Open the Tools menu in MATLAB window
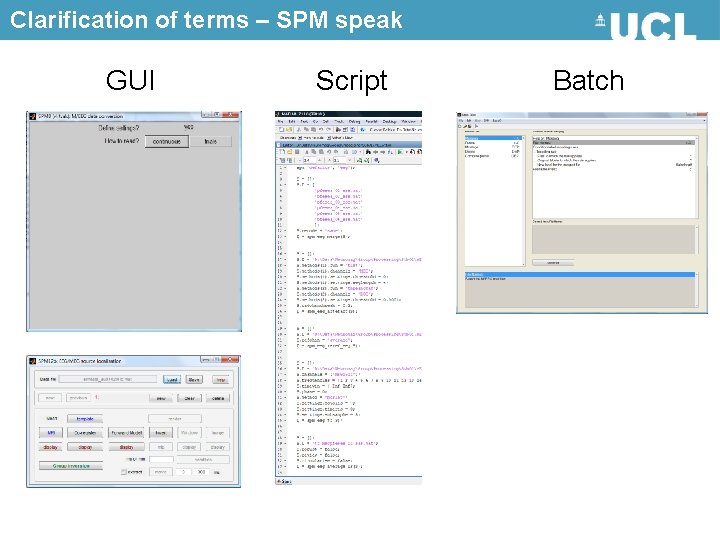The image size is (720, 540). [x=339, y=122]
